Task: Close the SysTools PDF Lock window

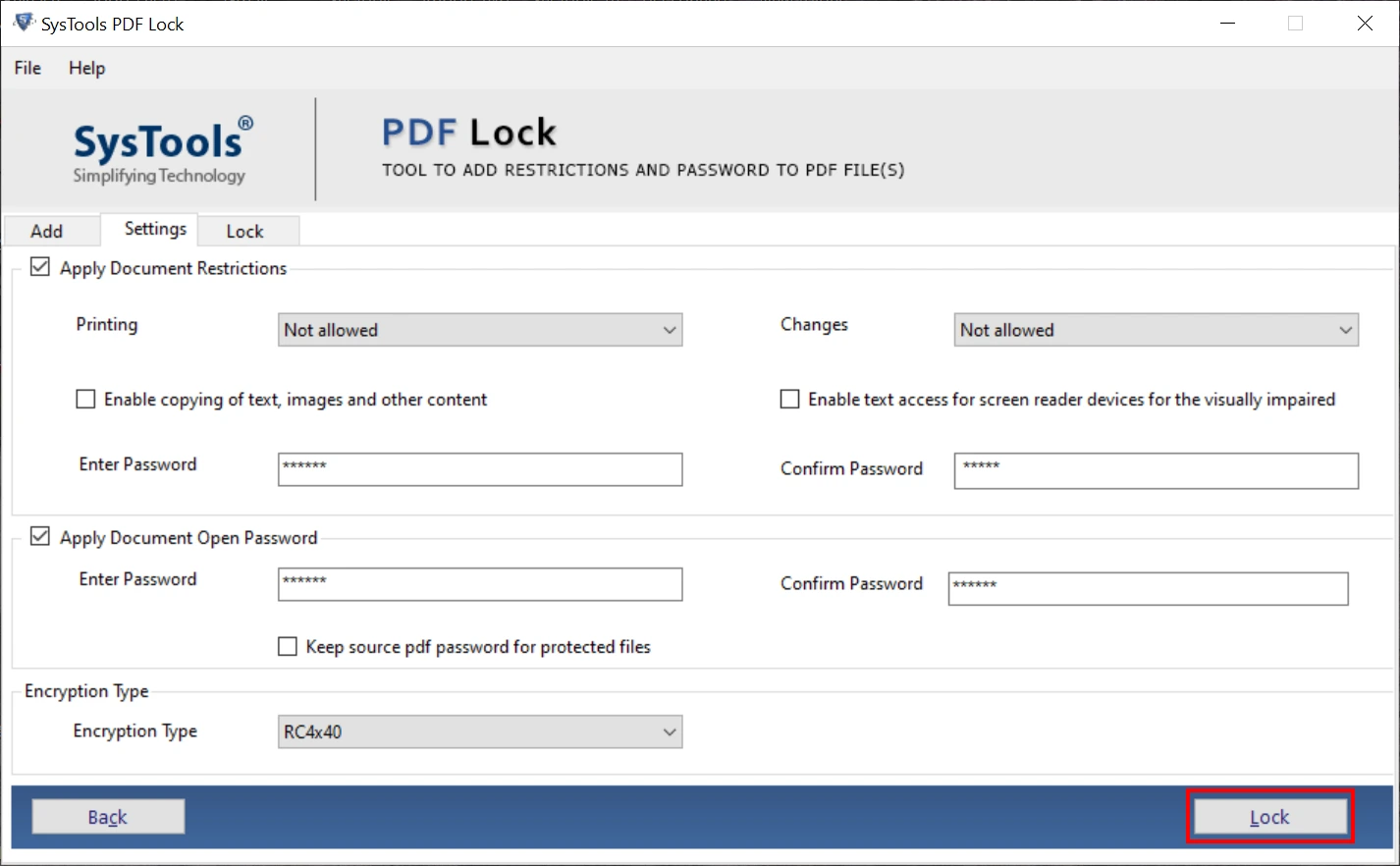Action: pyautogui.click(x=1365, y=24)
